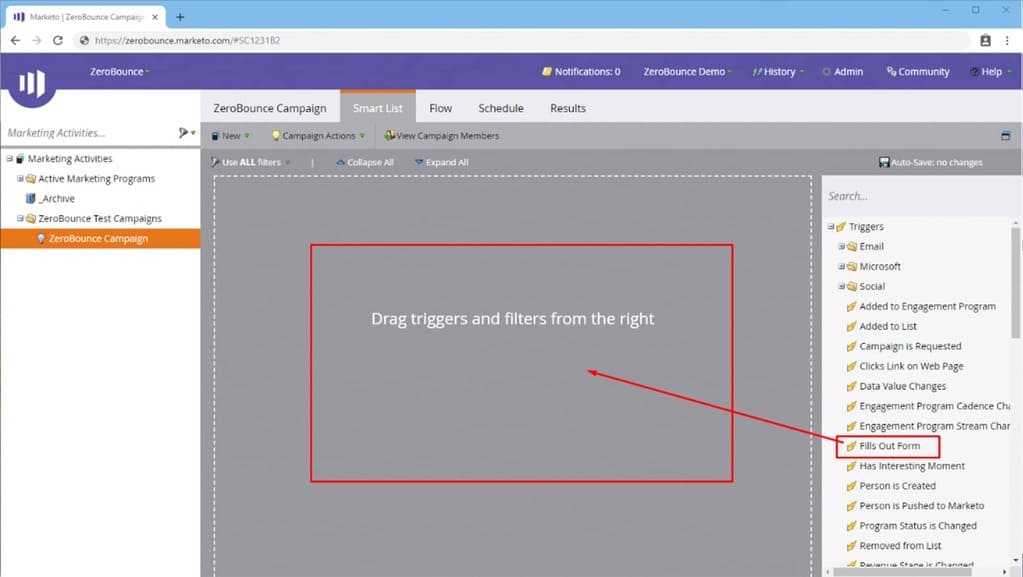Click the Campaign Actions lightbulb icon
The height and width of the screenshot is (577, 1023).
point(275,136)
